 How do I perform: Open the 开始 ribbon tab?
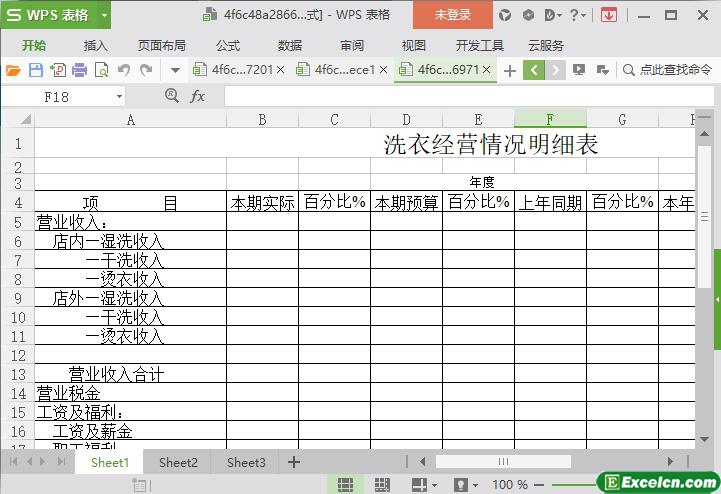(34, 46)
